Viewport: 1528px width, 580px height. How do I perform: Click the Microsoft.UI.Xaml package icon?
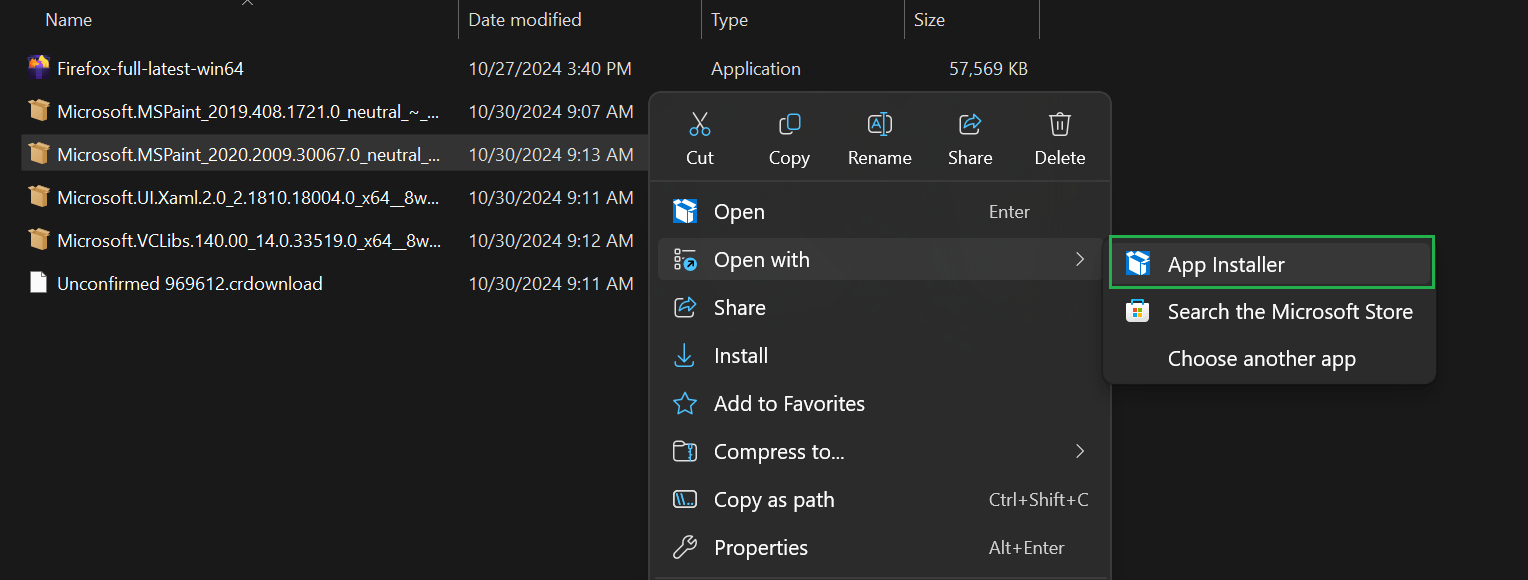pyautogui.click(x=39, y=197)
